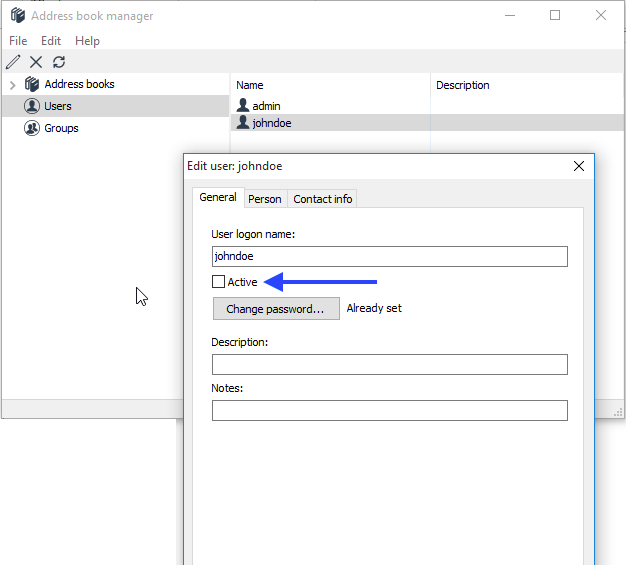This screenshot has height=565, width=626.
Task: Click the User logon name field
Action: click(389, 257)
